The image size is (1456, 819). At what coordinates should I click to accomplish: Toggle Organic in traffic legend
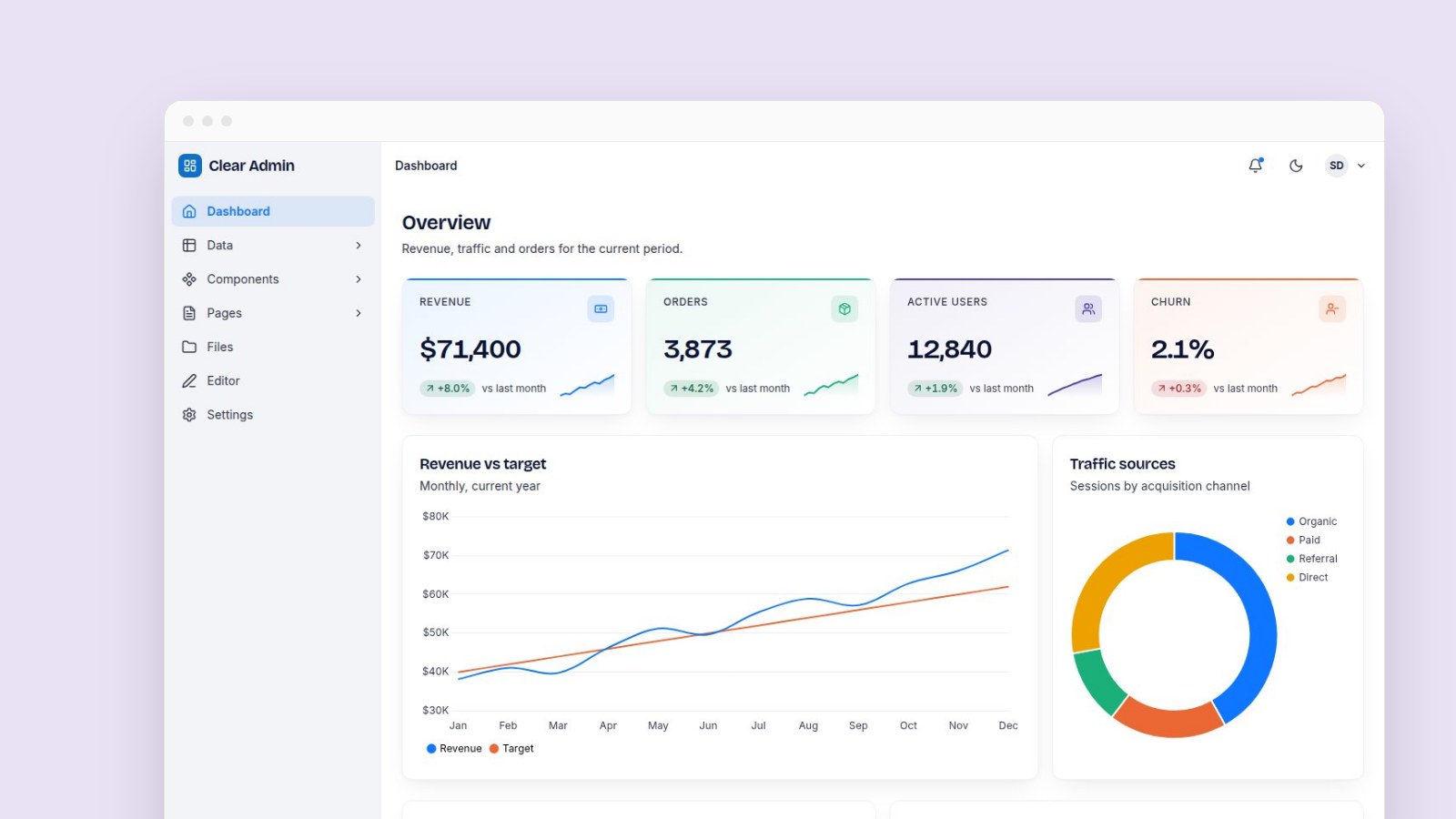[x=1311, y=521]
